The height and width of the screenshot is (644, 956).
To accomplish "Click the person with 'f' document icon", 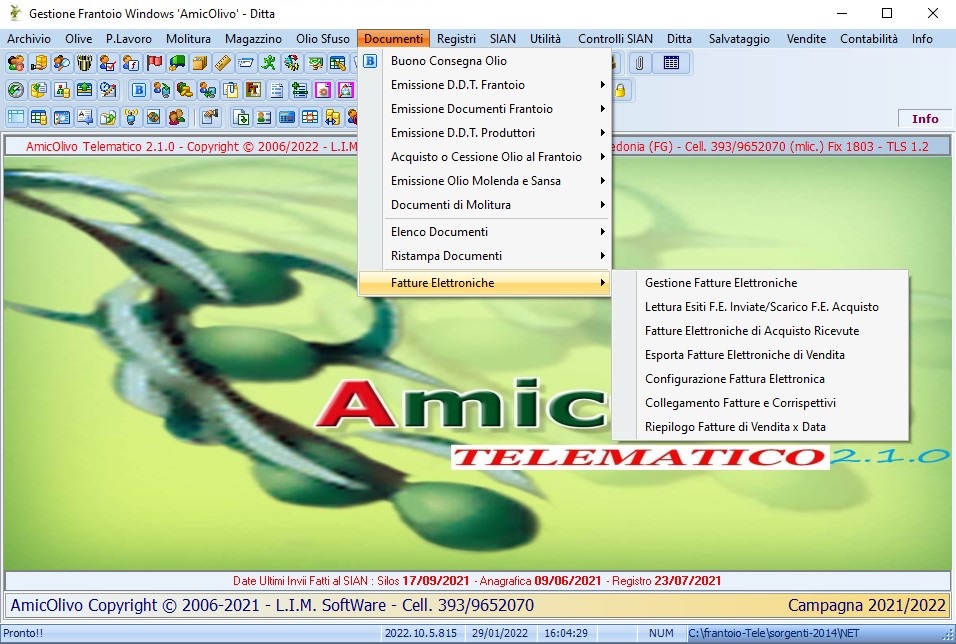I will pyautogui.click(x=130, y=63).
